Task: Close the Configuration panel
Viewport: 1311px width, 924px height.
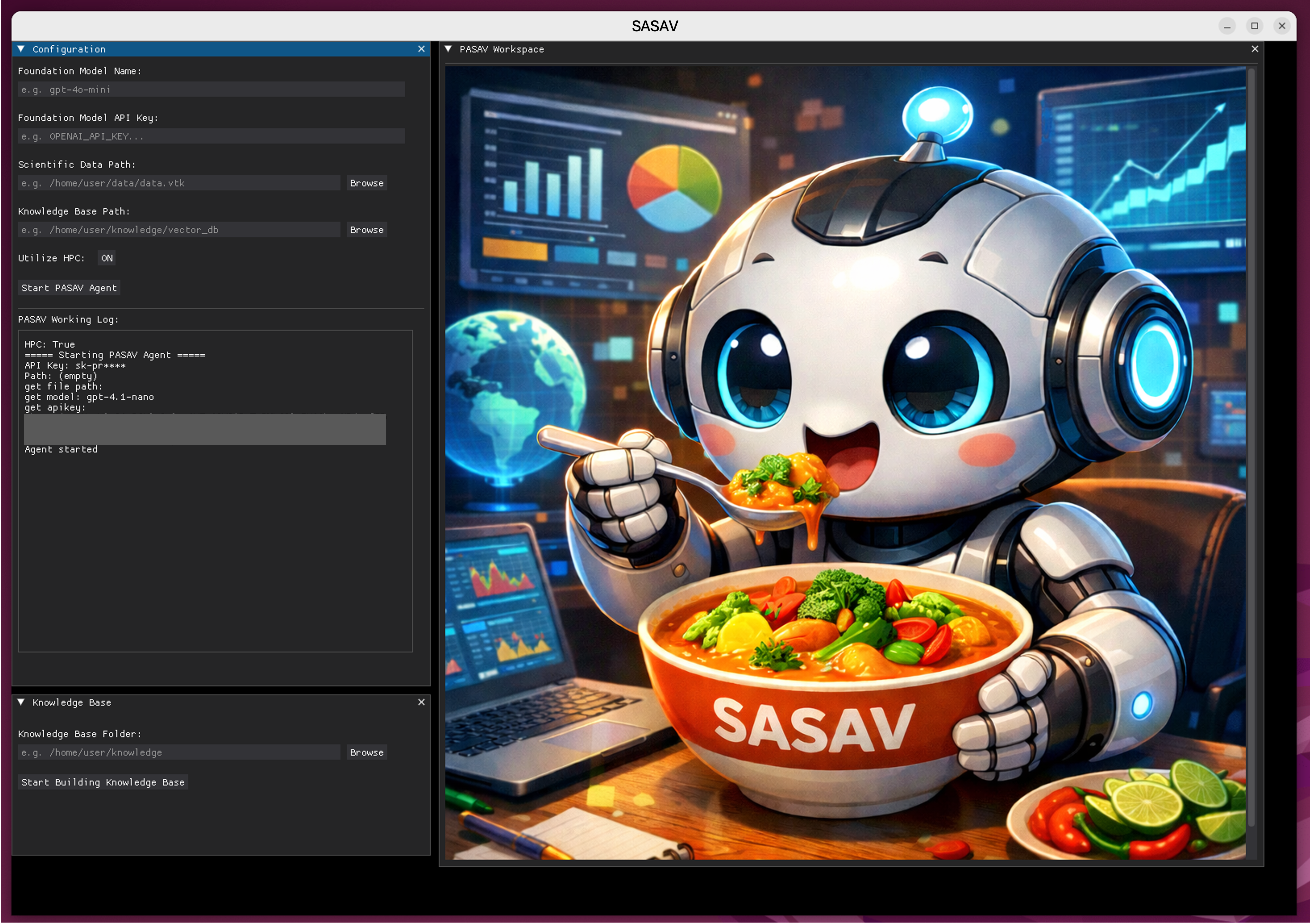Action: [422, 49]
